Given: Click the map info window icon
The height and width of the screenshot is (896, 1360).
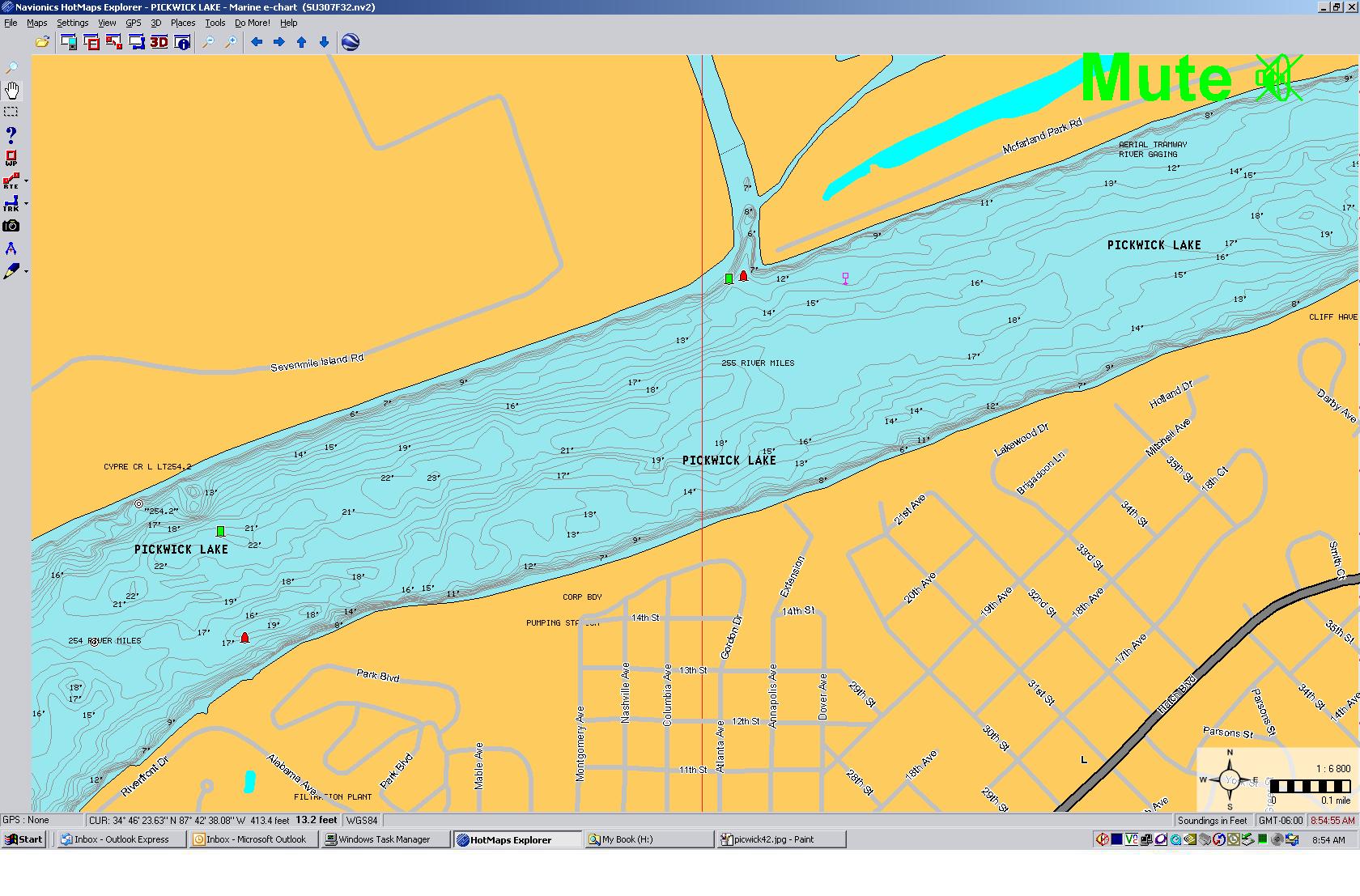Looking at the screenshot, I should click(183, 42).
